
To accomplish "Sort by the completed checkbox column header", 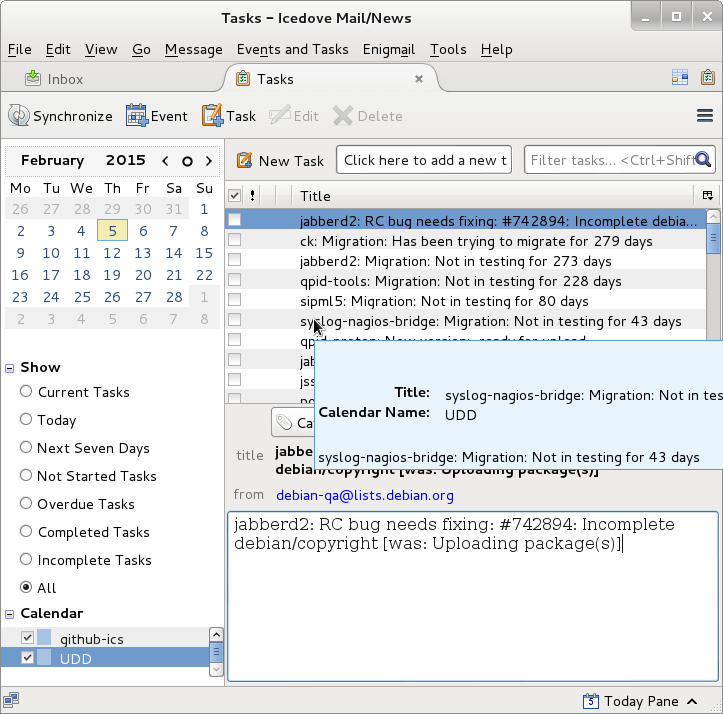I will [x=234, y=196].
